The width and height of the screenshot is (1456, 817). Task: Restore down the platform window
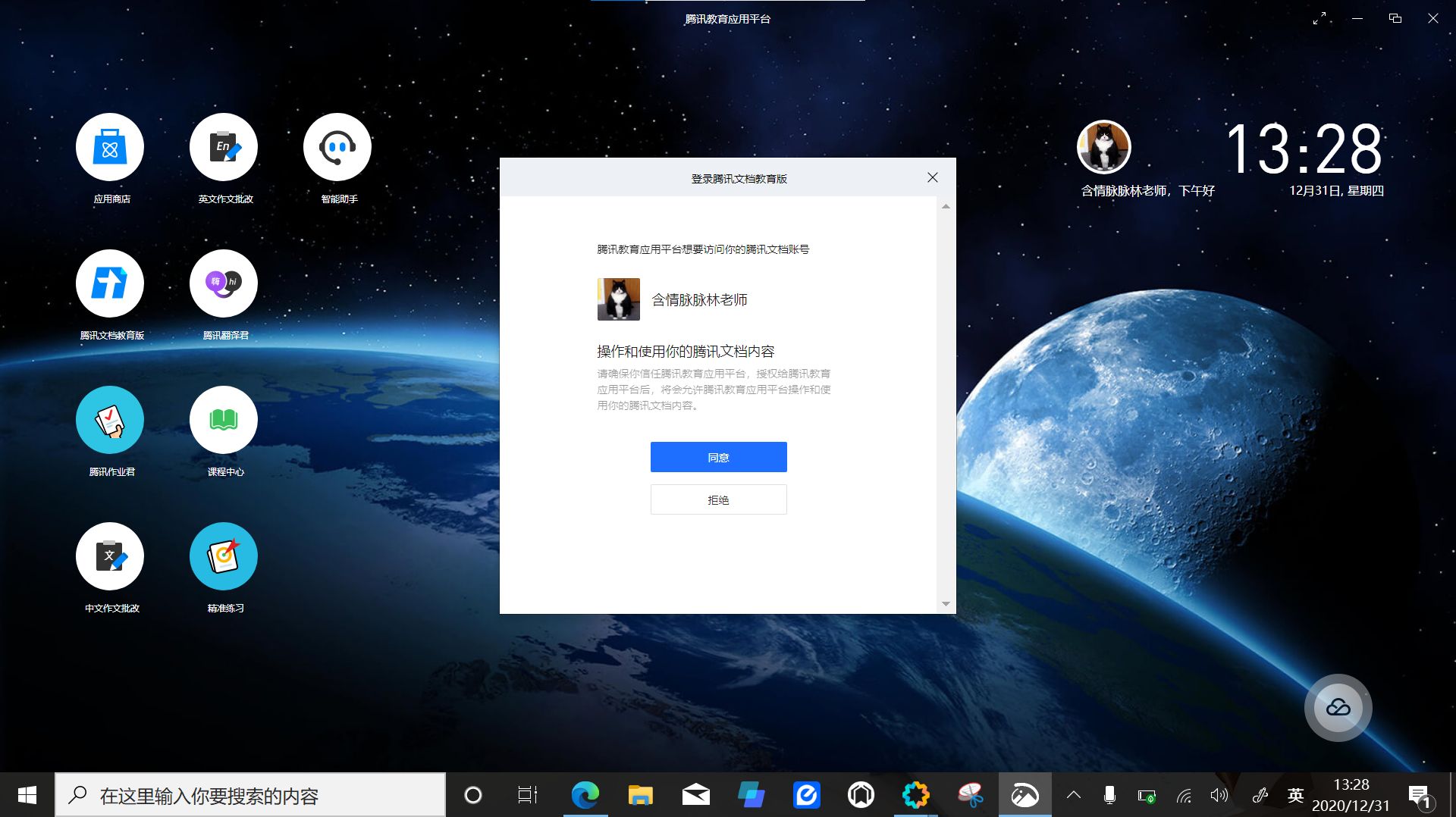click(x=1395, y=18)
